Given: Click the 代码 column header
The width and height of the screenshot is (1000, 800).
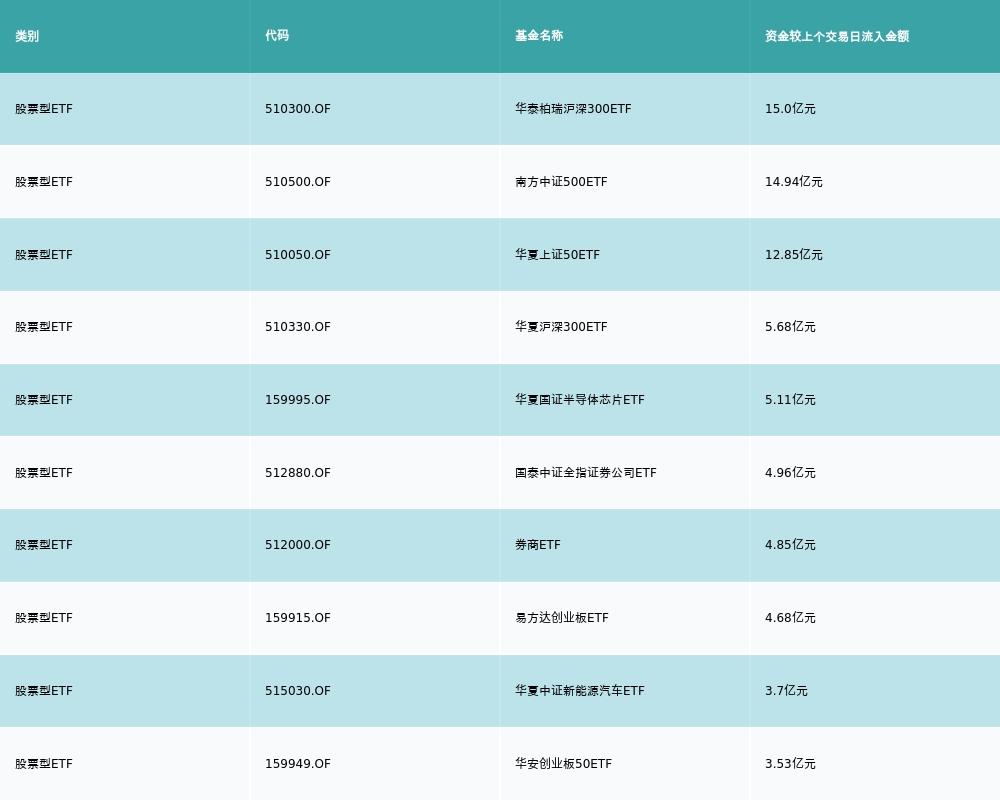Looking at the screenshot, I should pyautogui.click(x=277, y=36).
